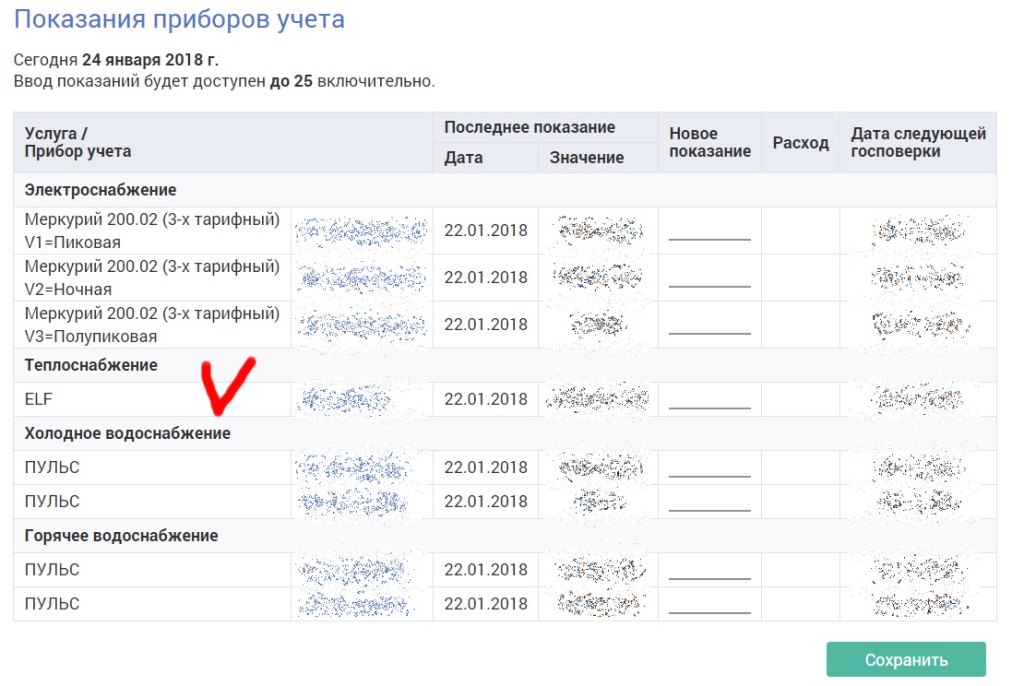Focus first ПУЛЬС field under Холодное водоснабжение
The image size is (1024, 686).
709,467
